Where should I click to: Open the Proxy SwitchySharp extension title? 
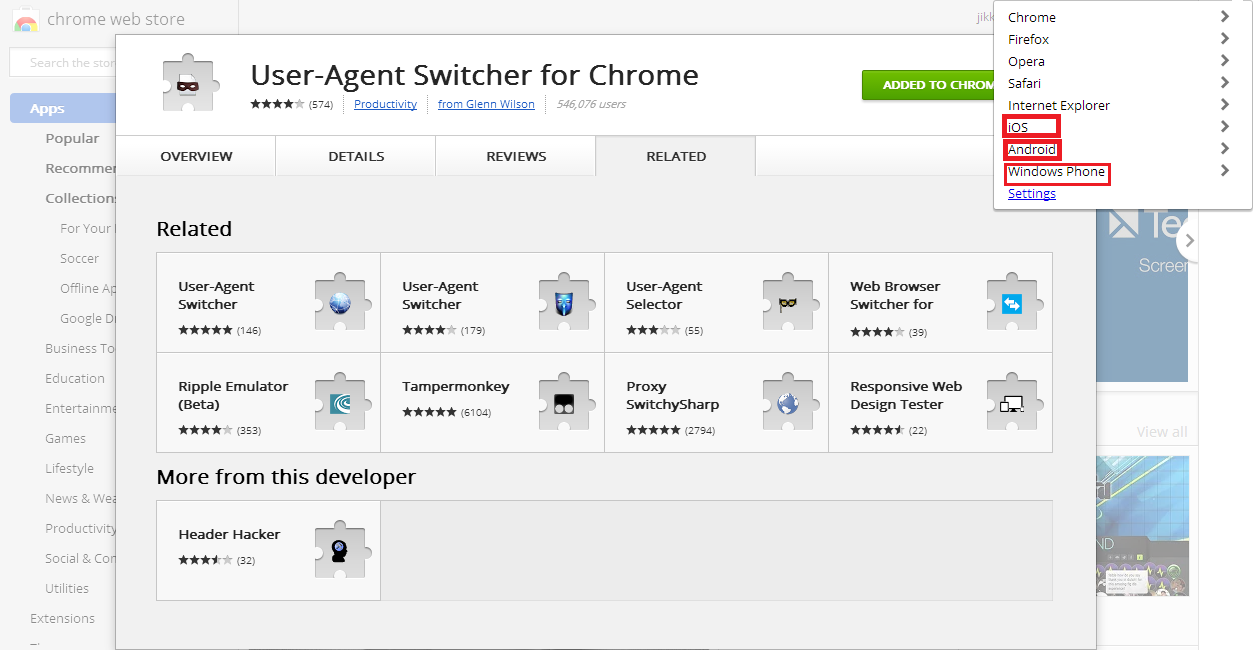[x=673, y=395]
